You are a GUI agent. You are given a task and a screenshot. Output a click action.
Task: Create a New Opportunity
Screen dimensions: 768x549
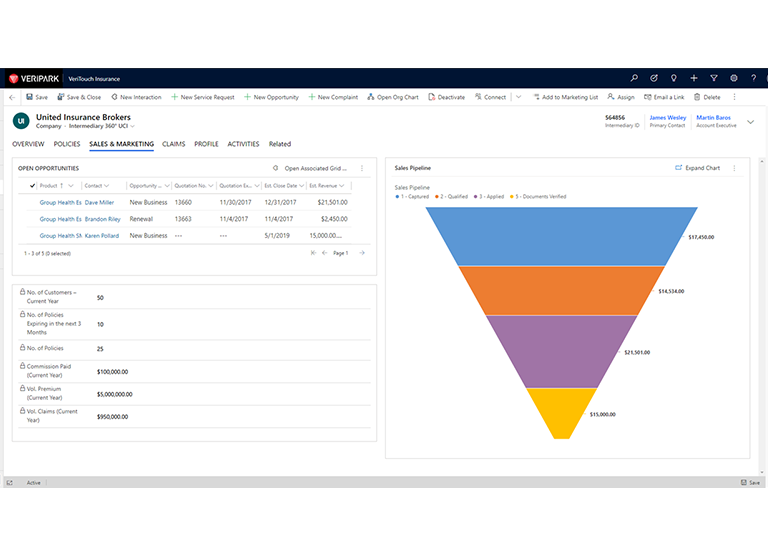pyautogui.click(x=271, y=97)
